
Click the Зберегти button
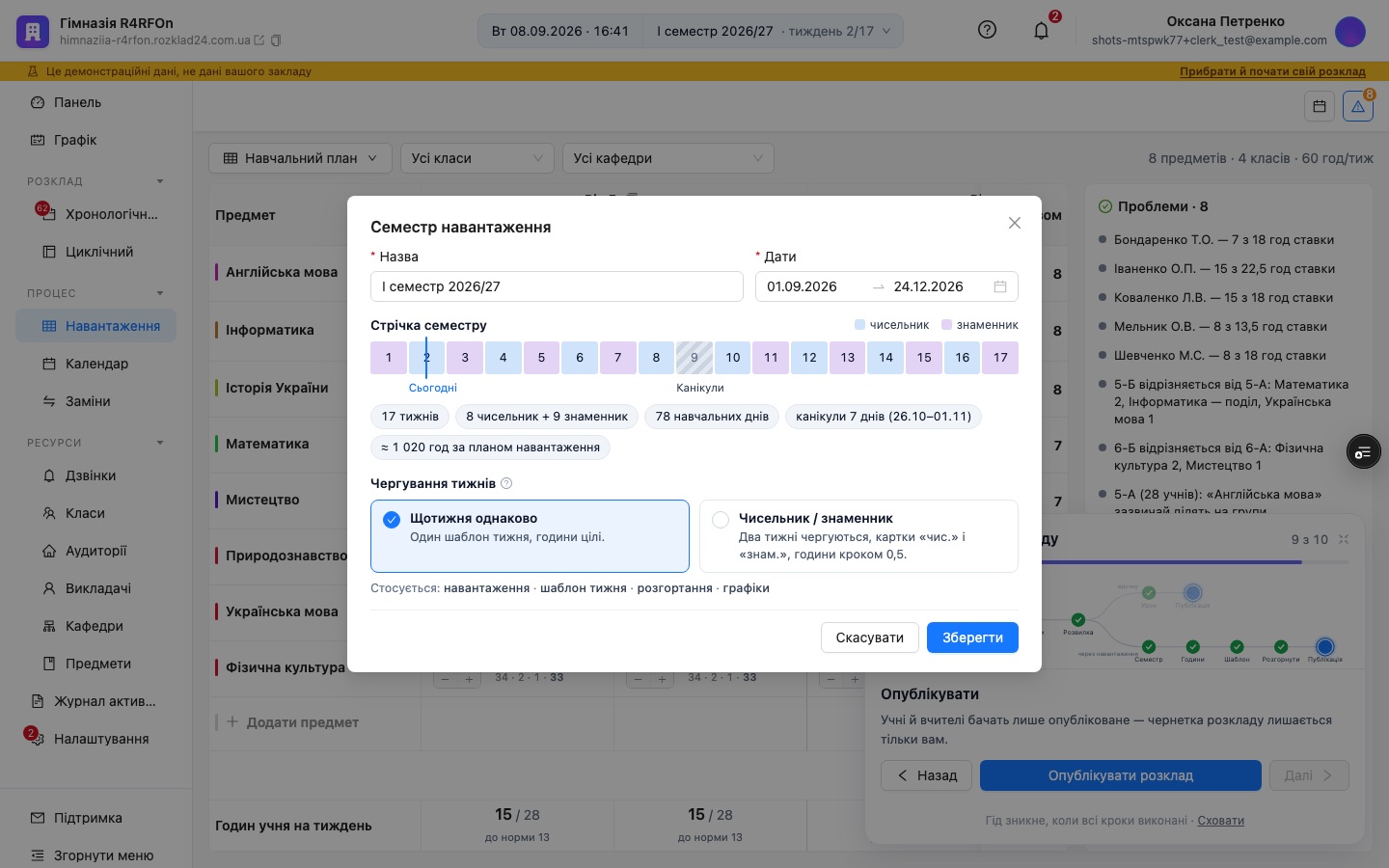coord(972,637)
